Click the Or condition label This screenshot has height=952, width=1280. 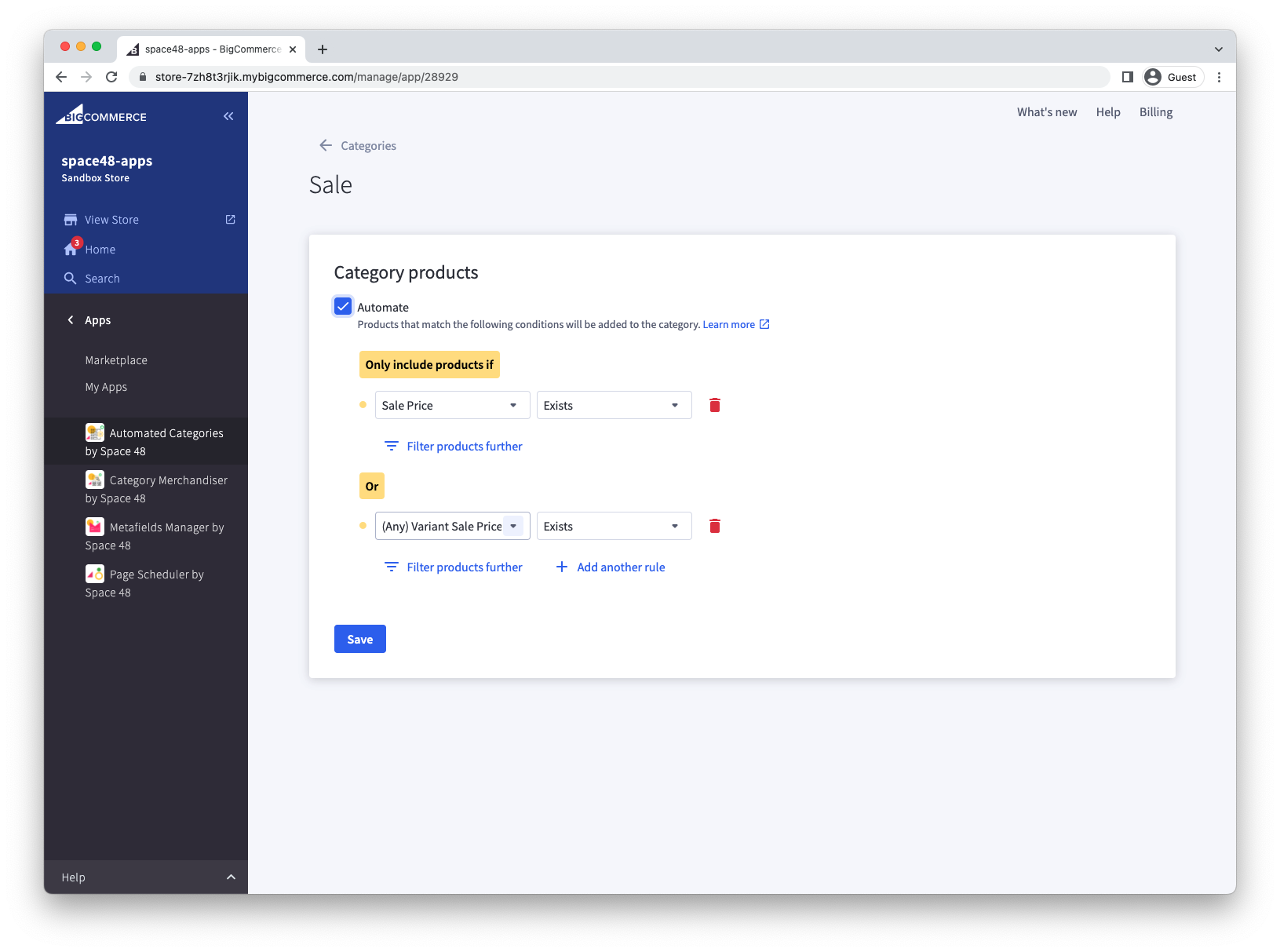(372, 486)
